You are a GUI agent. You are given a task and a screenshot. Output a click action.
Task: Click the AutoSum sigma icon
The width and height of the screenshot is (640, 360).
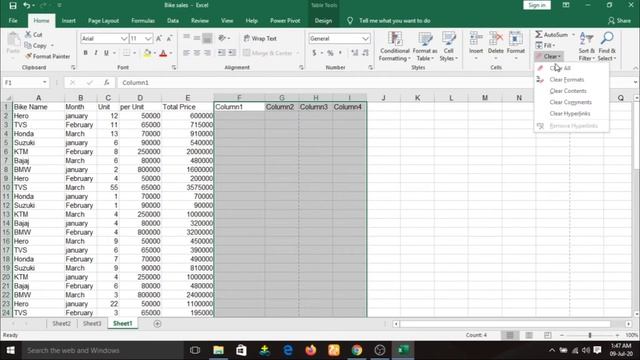point(539,35)
